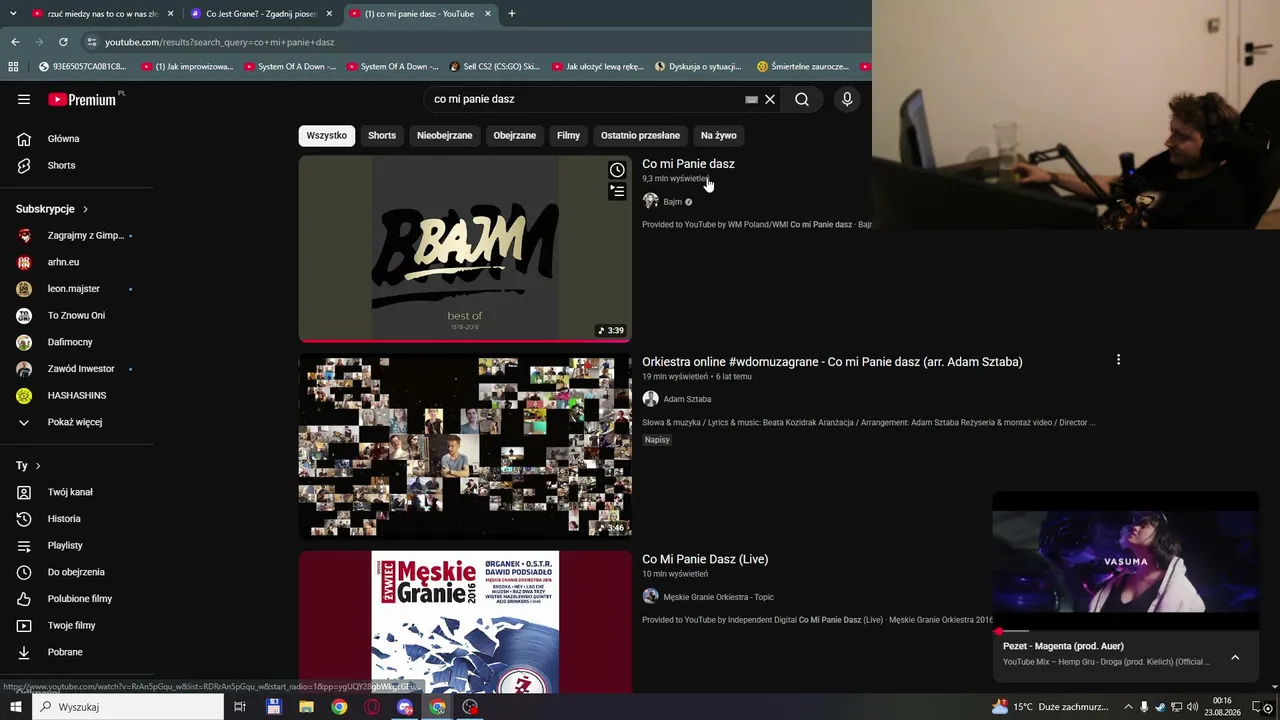The image size is (1280, 720).
Task: Select the Na żywo filter chip
Action: tap(719, 135)
